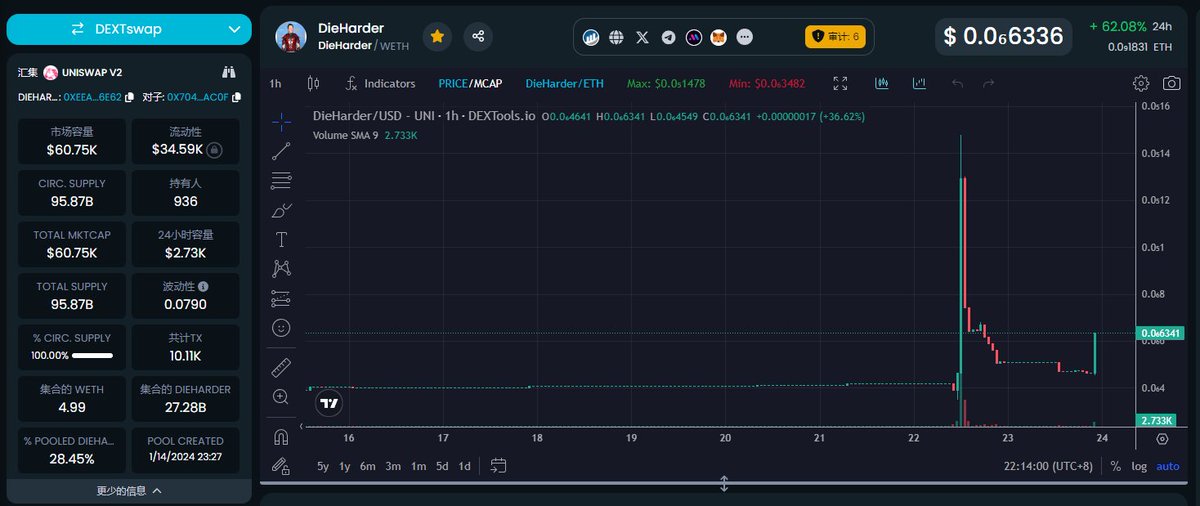
Task: Toggle lock all drawing tools
Action: [x=282, y=466]
